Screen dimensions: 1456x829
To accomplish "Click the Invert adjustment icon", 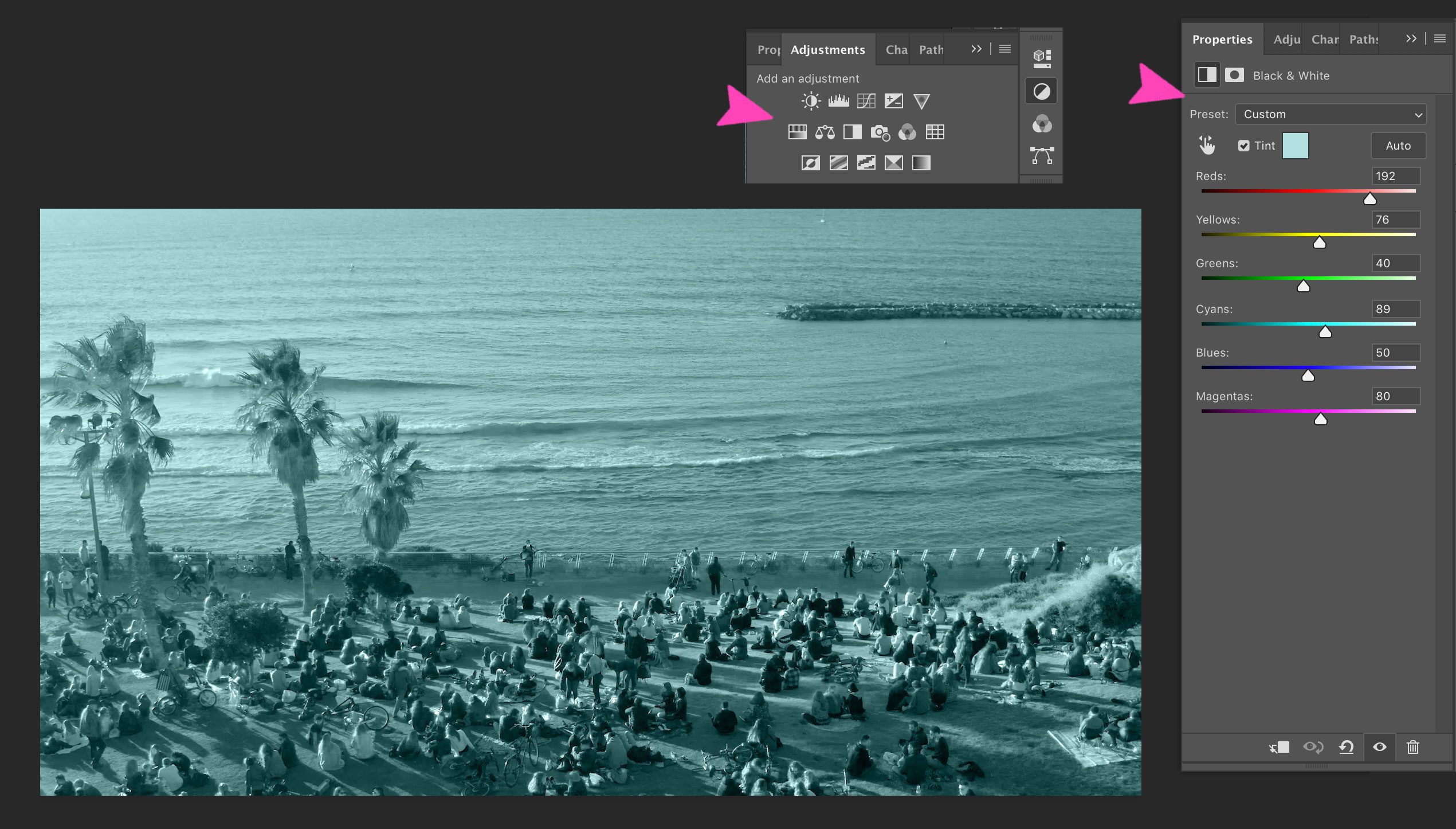I will point(810,162).
